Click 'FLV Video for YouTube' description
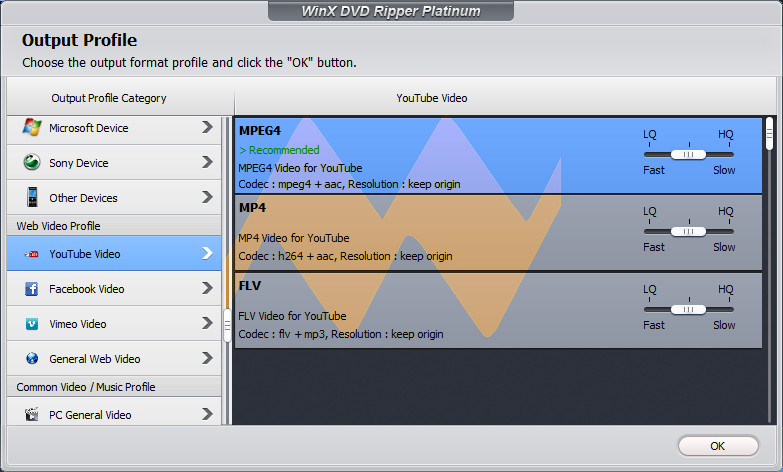Viewport: 783px width, 472px height. [292, 316]
